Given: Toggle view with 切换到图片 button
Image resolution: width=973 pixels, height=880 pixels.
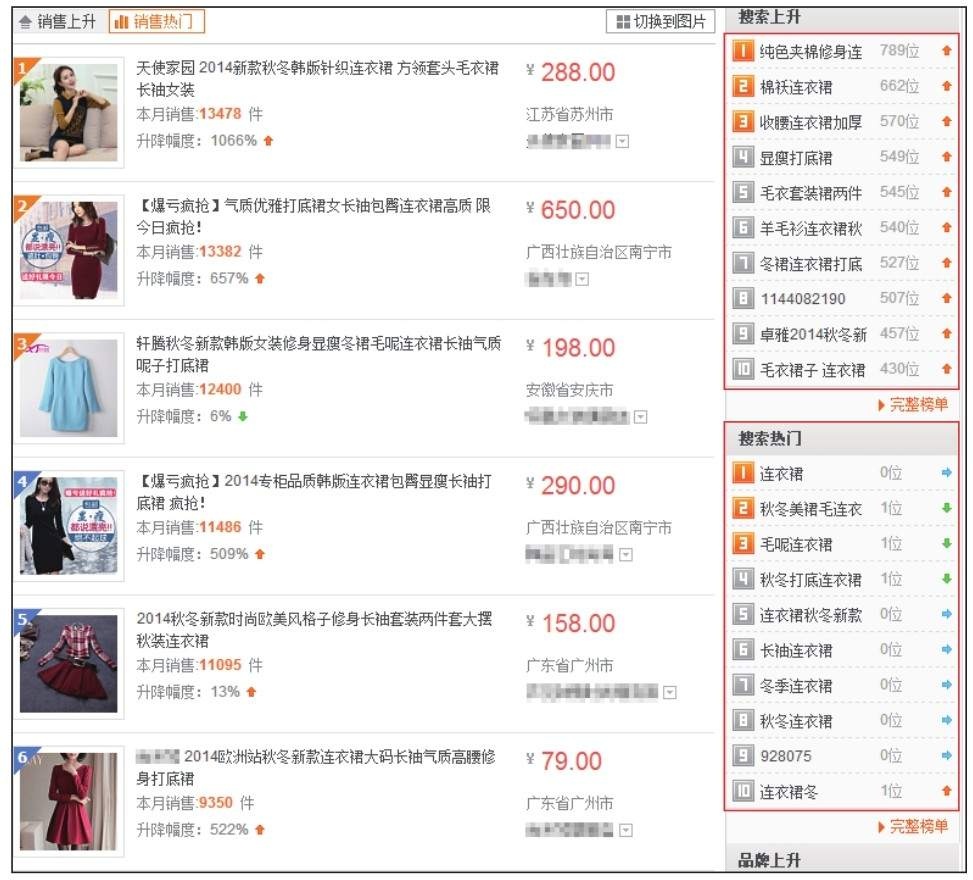Looking at the screenshot, I should point(660,22).
